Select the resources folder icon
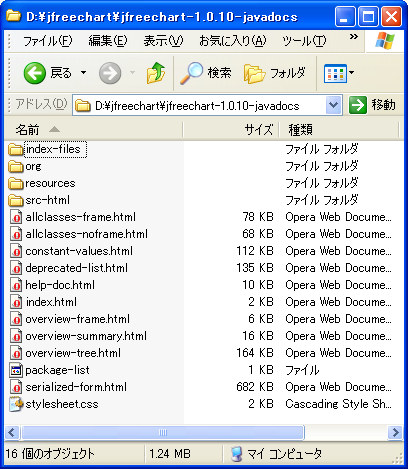The image size is (408, 469). [x=16, y=183]
